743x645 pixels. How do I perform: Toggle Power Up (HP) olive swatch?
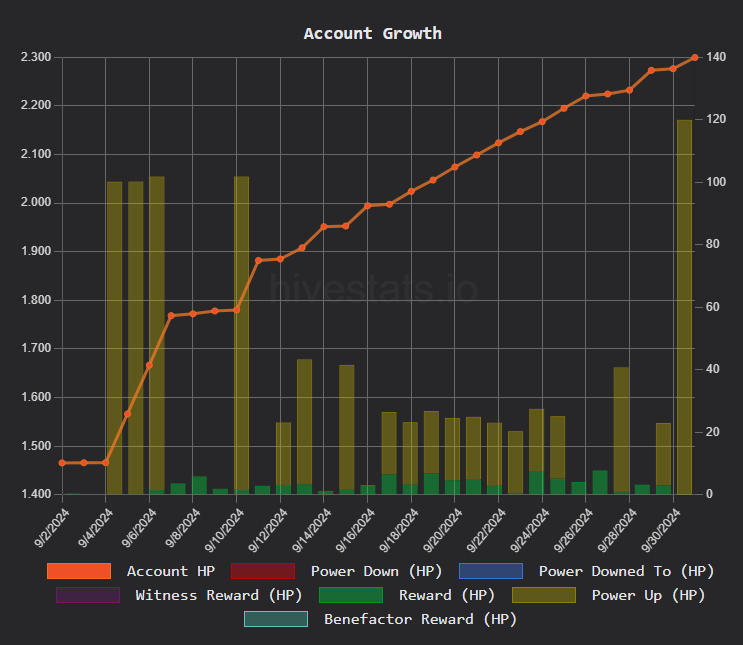(x=544, y=595)
